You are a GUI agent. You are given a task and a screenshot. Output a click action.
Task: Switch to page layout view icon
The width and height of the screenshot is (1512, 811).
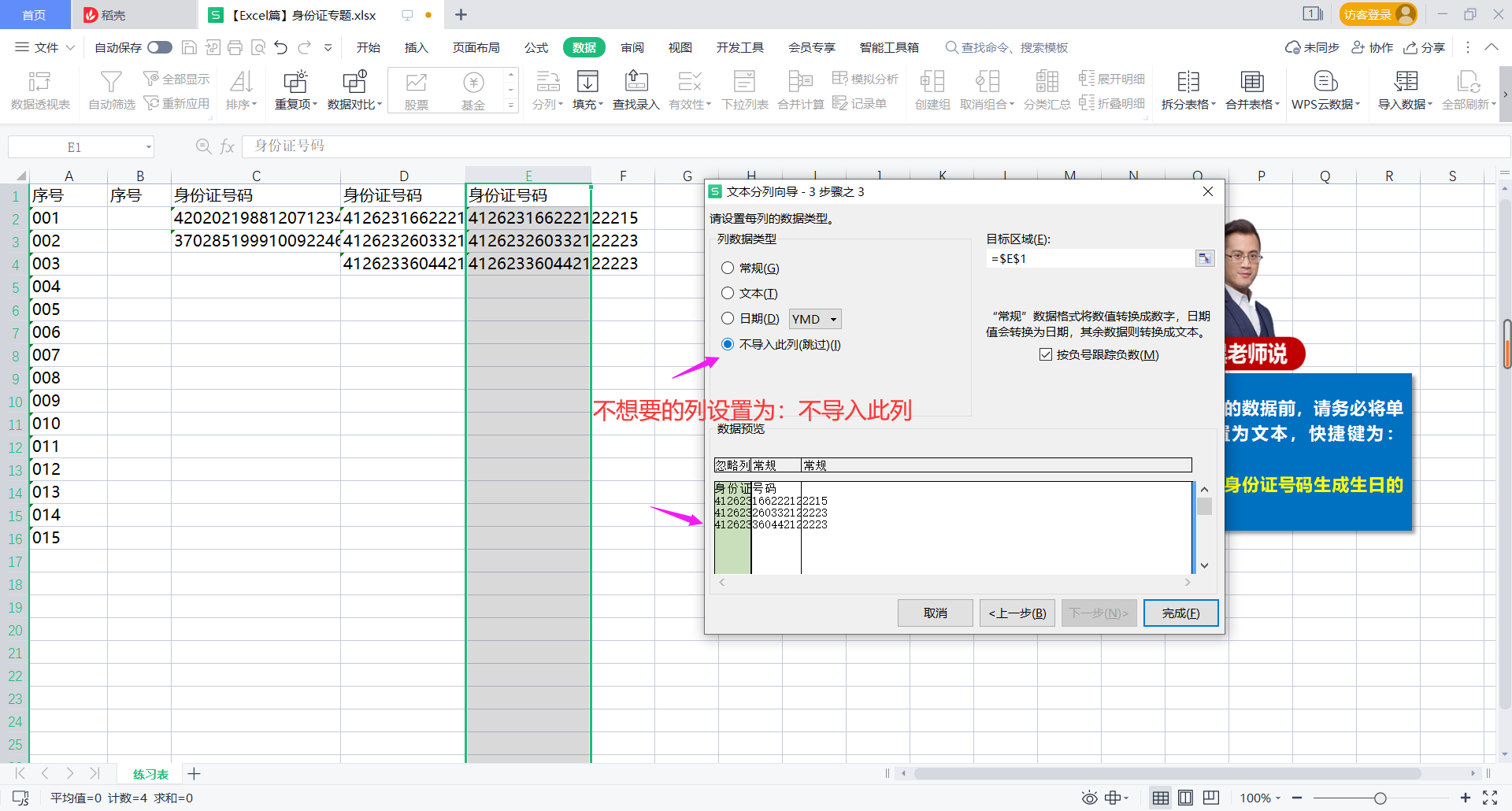coord(1185,798)
